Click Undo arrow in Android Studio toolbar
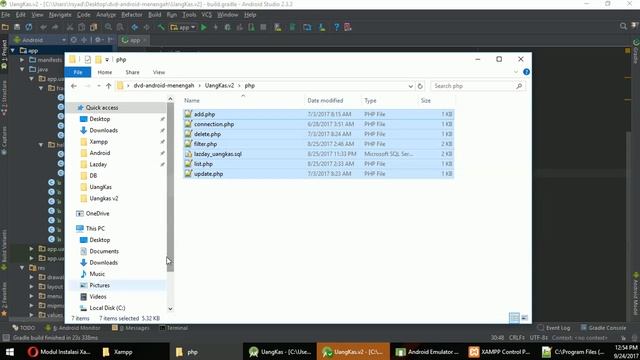640x360 pixels. 43,27
